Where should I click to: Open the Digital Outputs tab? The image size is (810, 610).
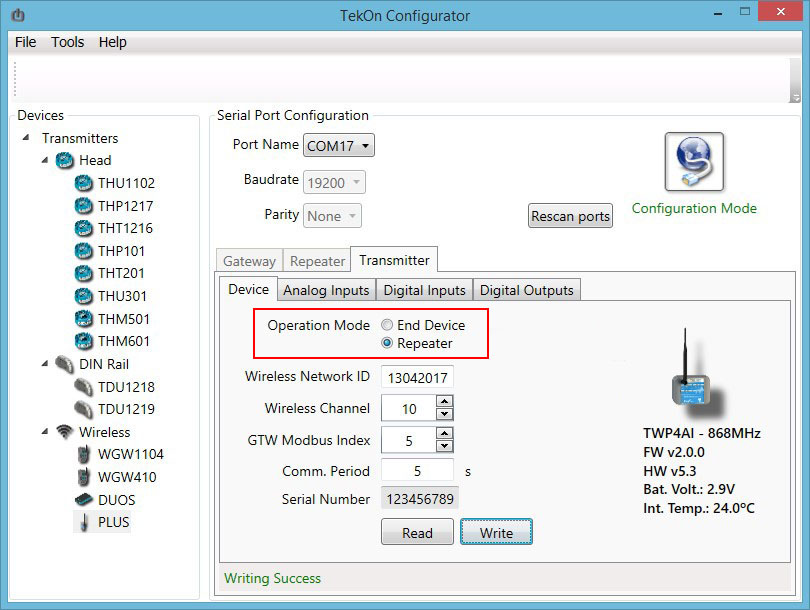tap(526, 290)
